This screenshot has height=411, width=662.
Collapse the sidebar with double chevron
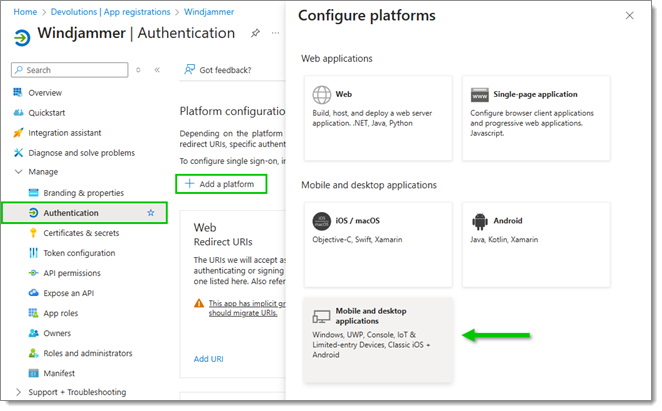(157, 70)
